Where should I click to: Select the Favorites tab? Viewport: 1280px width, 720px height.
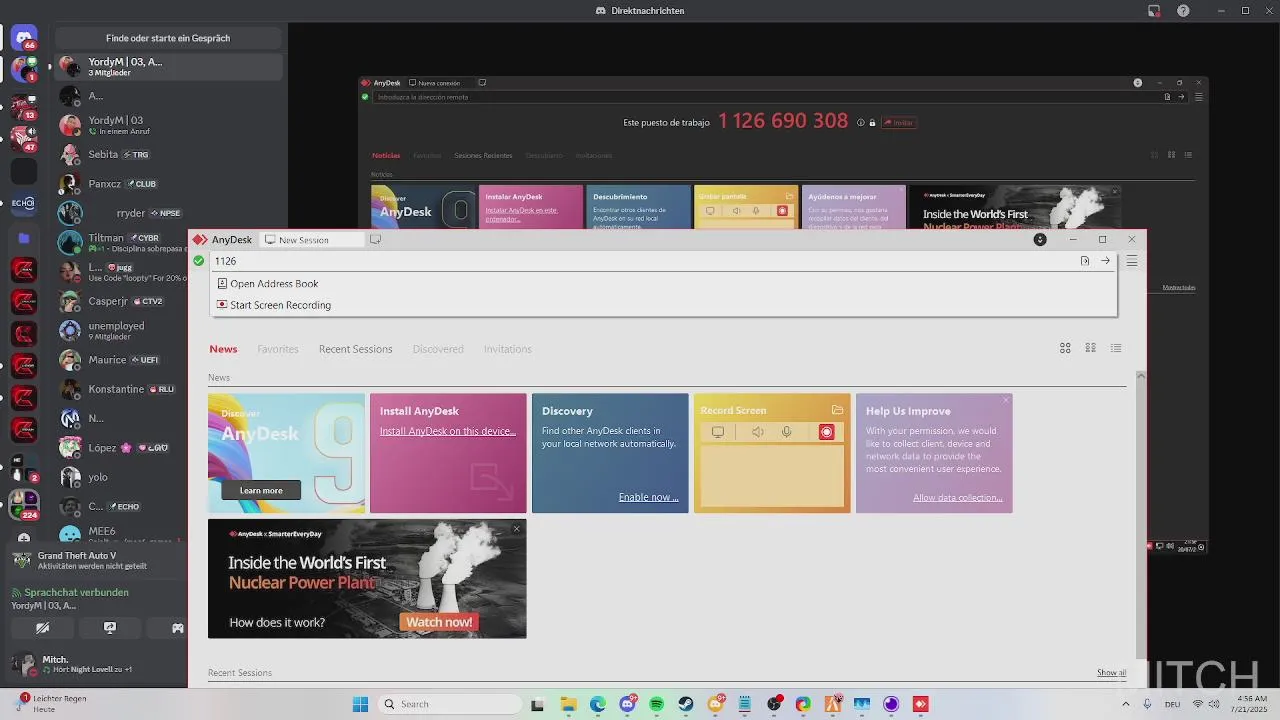278,349
